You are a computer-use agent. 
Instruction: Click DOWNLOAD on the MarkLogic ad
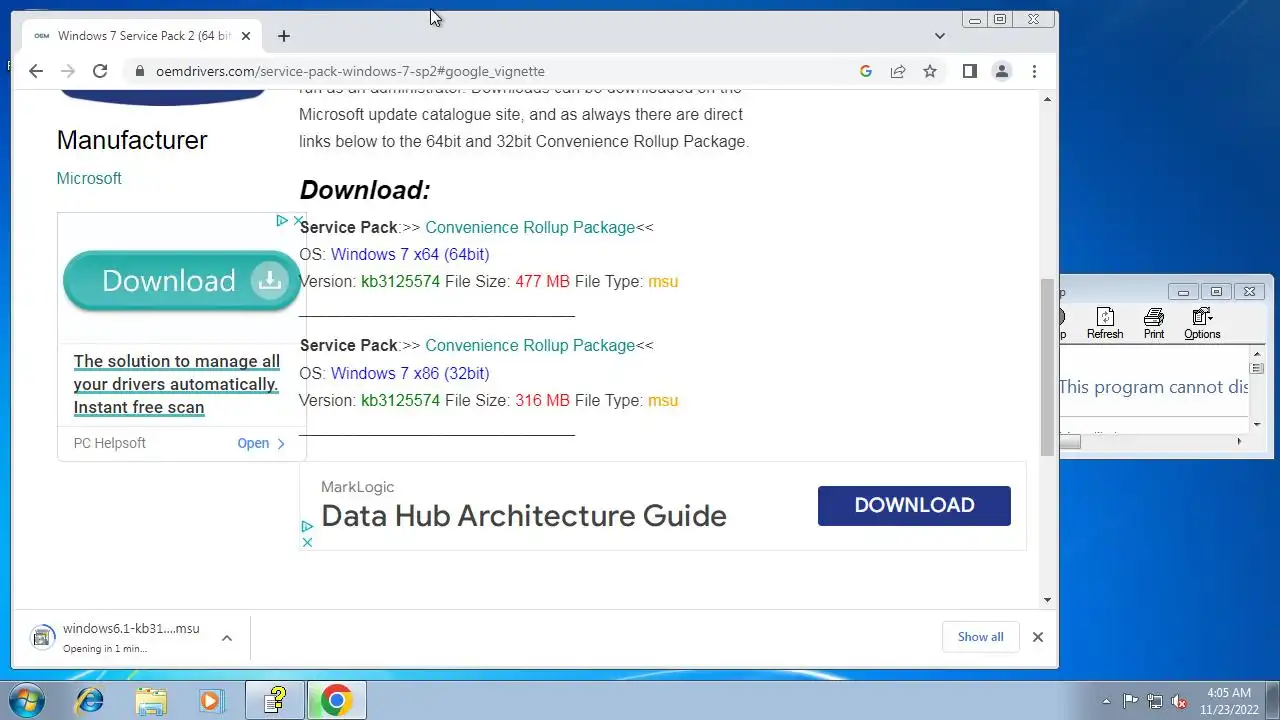pyautogui.click(x=914, y=506)
